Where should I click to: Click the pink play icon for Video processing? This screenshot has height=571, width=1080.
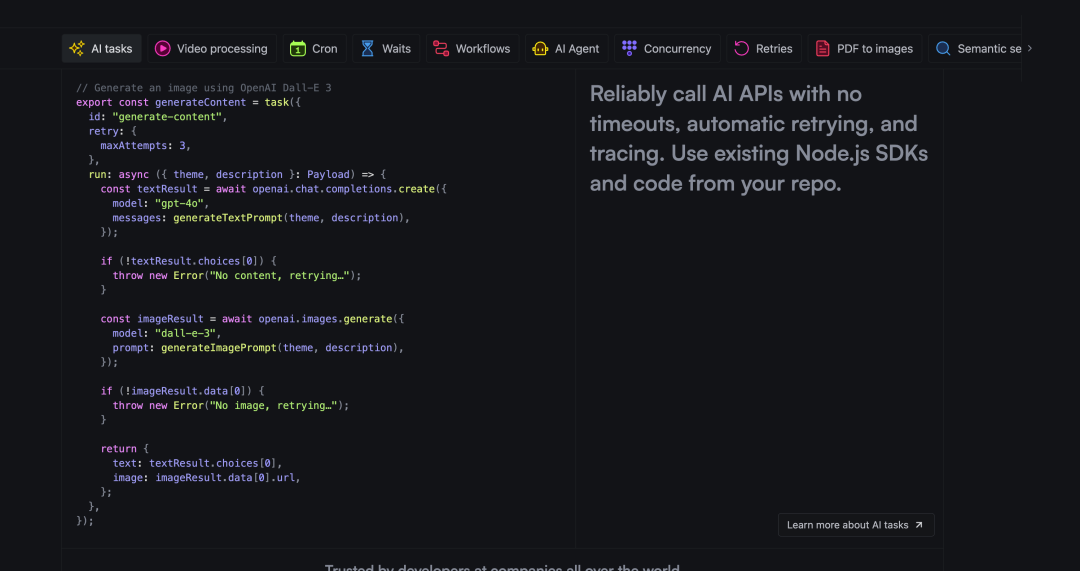pos(162,48)
